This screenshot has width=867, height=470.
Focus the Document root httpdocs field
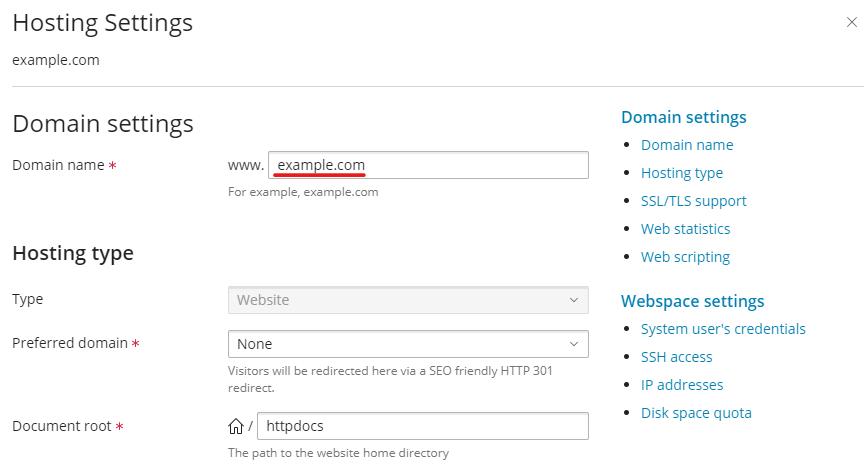(x=423, y=426)
